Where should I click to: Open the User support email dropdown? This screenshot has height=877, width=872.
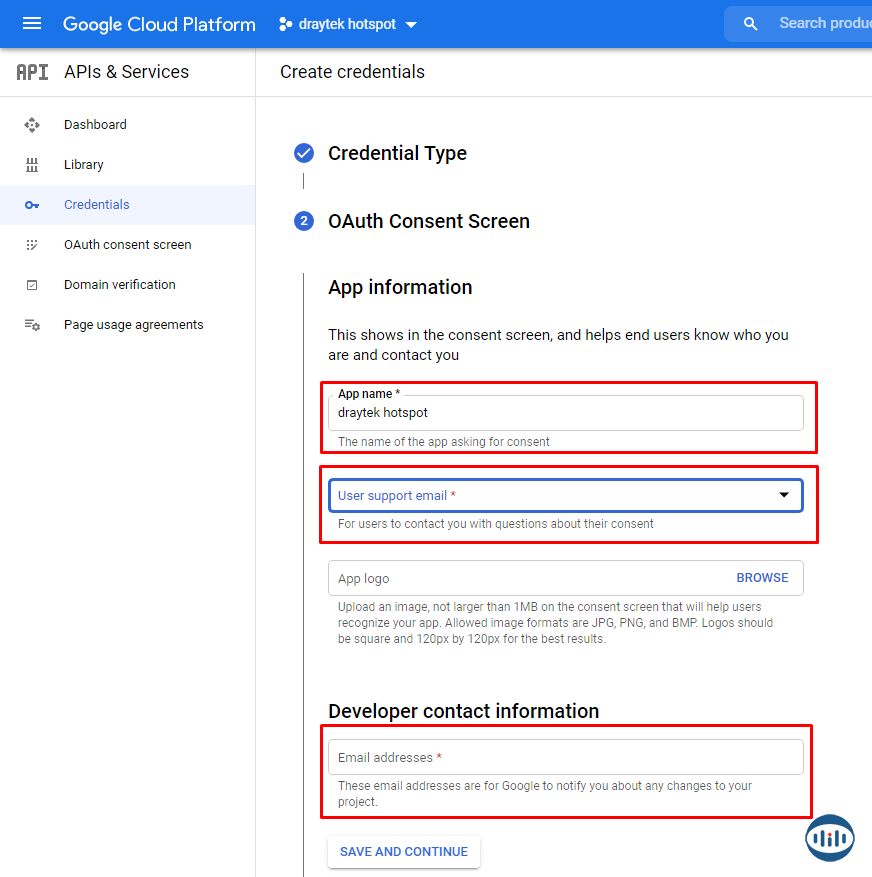coord(565,496)
